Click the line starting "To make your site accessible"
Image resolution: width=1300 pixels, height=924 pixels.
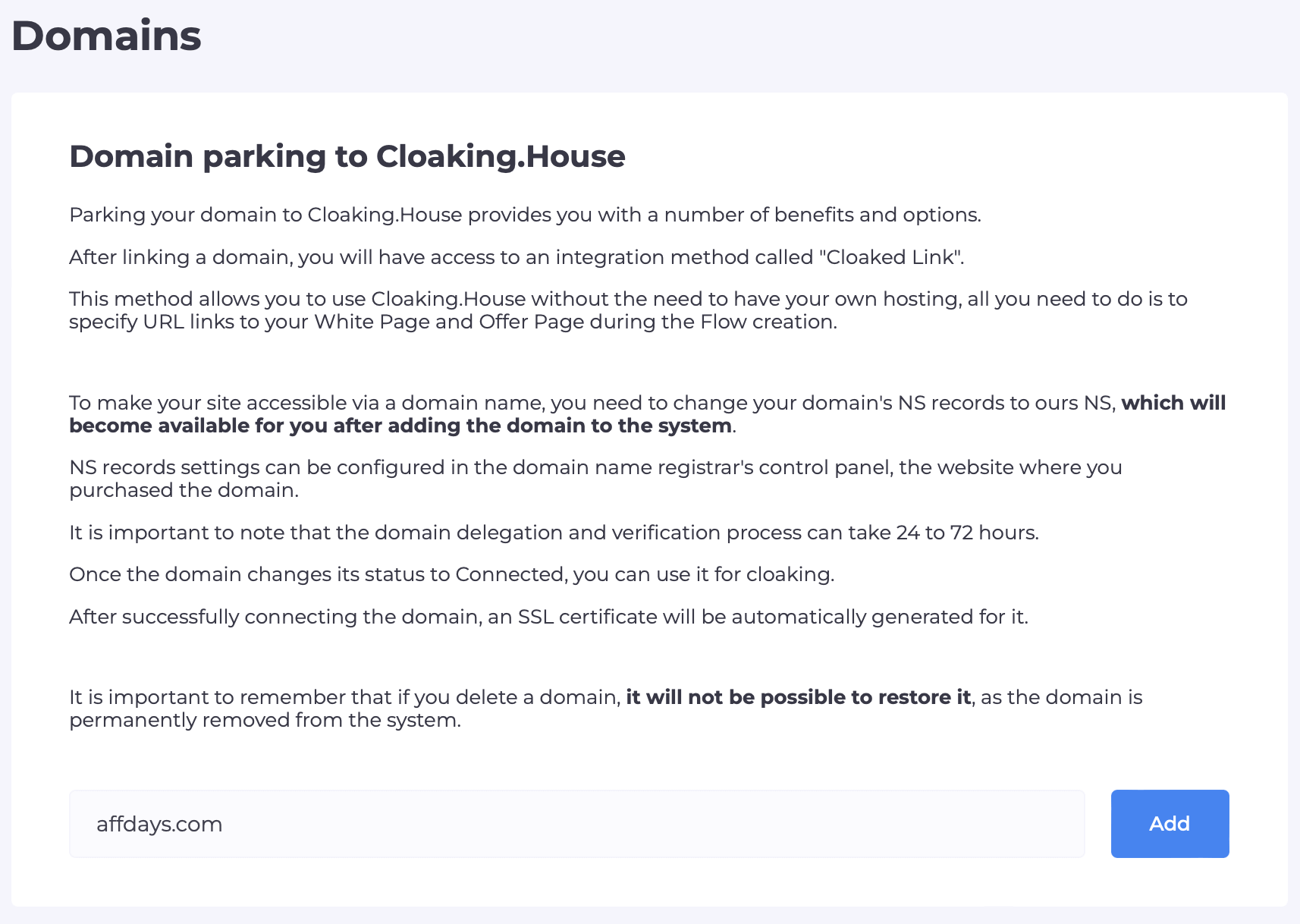point(592,403)
